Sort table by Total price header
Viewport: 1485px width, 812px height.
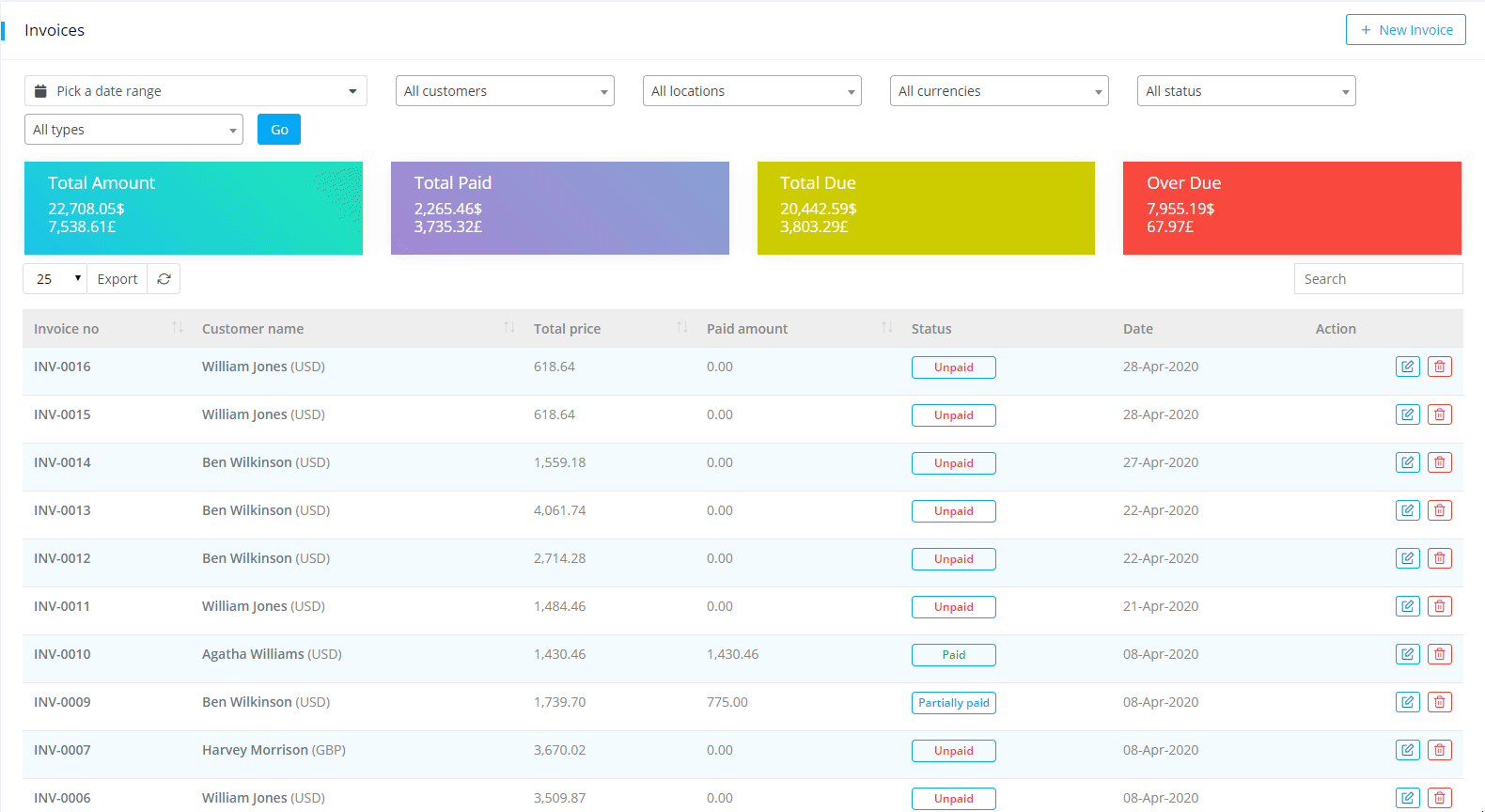point(567,329)
